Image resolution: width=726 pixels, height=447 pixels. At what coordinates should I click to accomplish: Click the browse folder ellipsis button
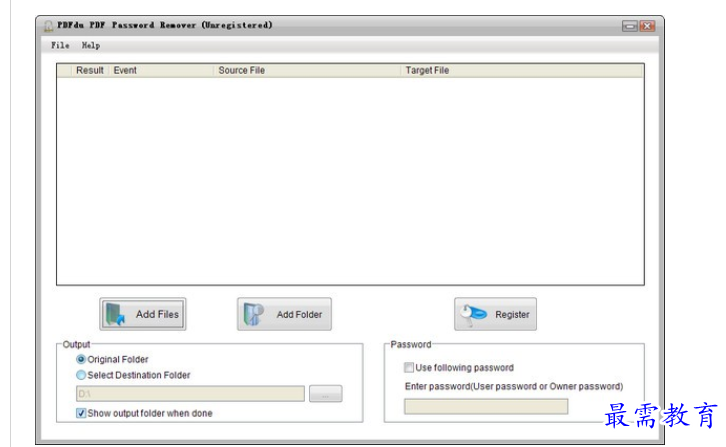click(325, 394)
